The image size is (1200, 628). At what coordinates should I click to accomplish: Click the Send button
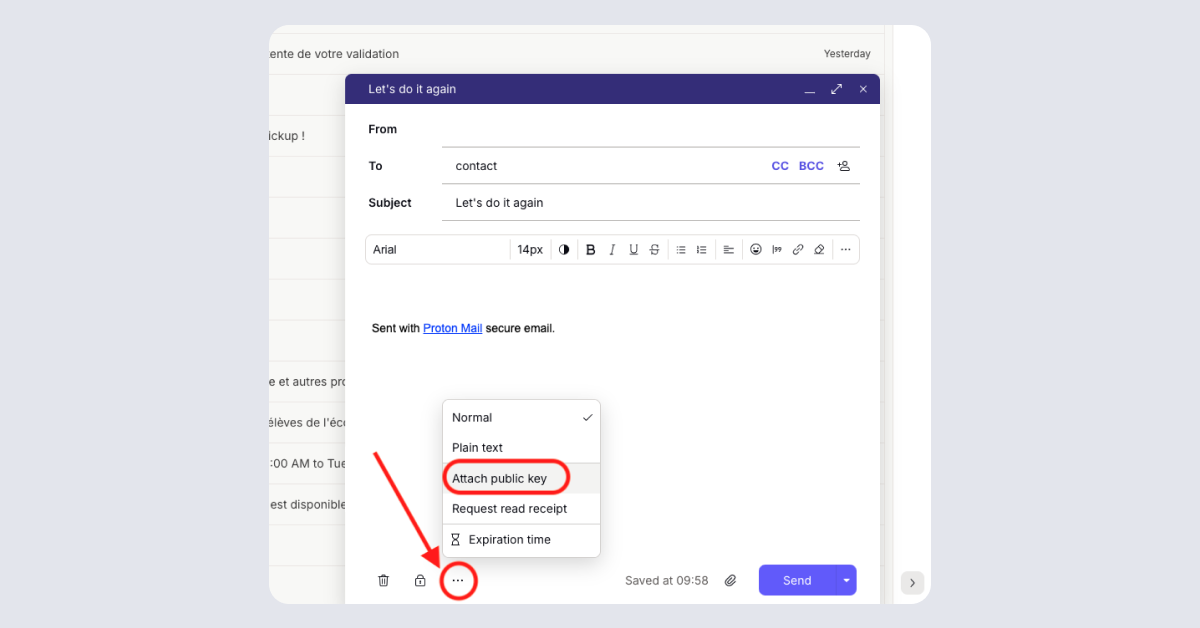click(796, 580)
